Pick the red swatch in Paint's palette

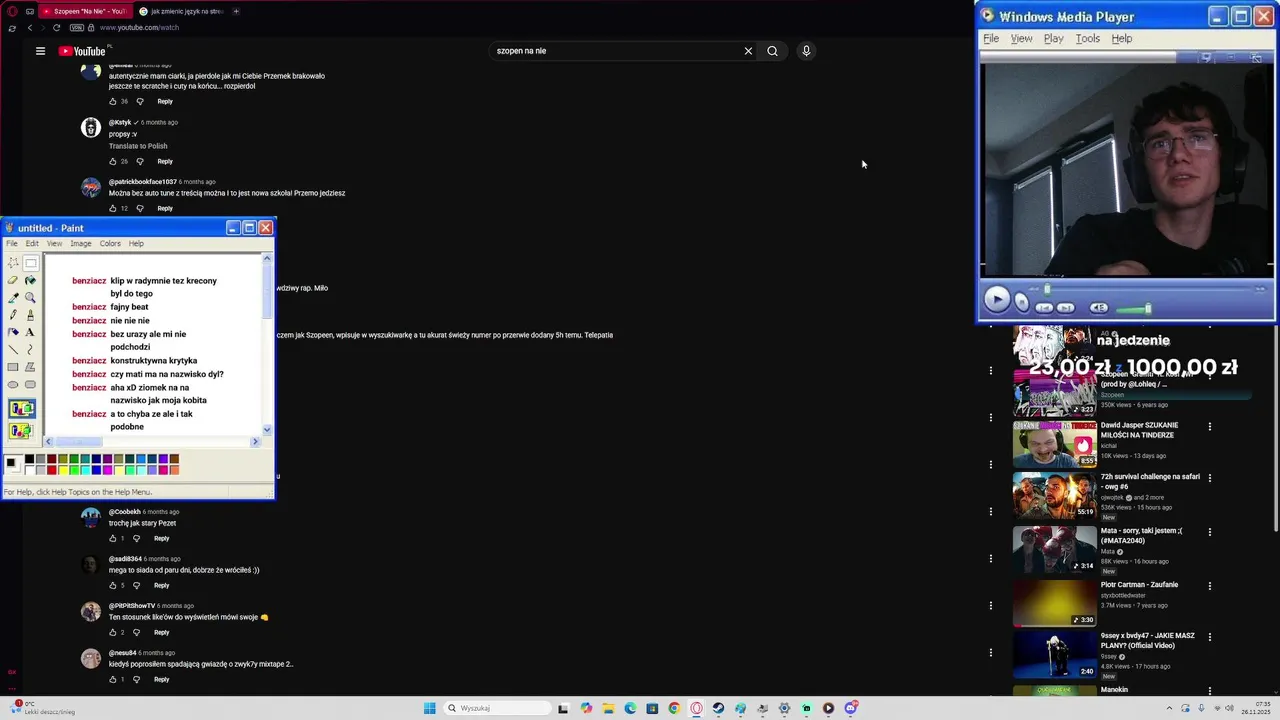[x=51, y=469]
